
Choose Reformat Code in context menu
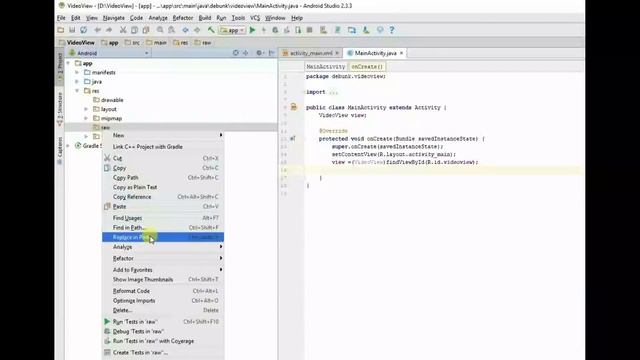coord(163,291)
